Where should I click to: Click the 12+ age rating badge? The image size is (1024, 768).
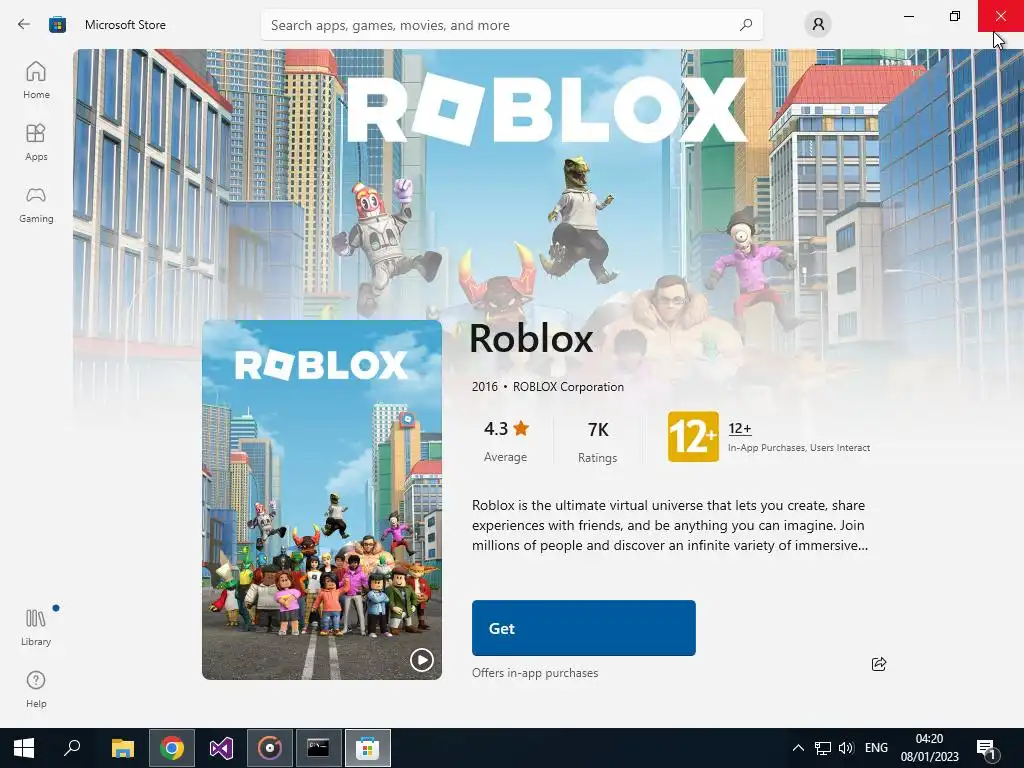tap(693, 437)
